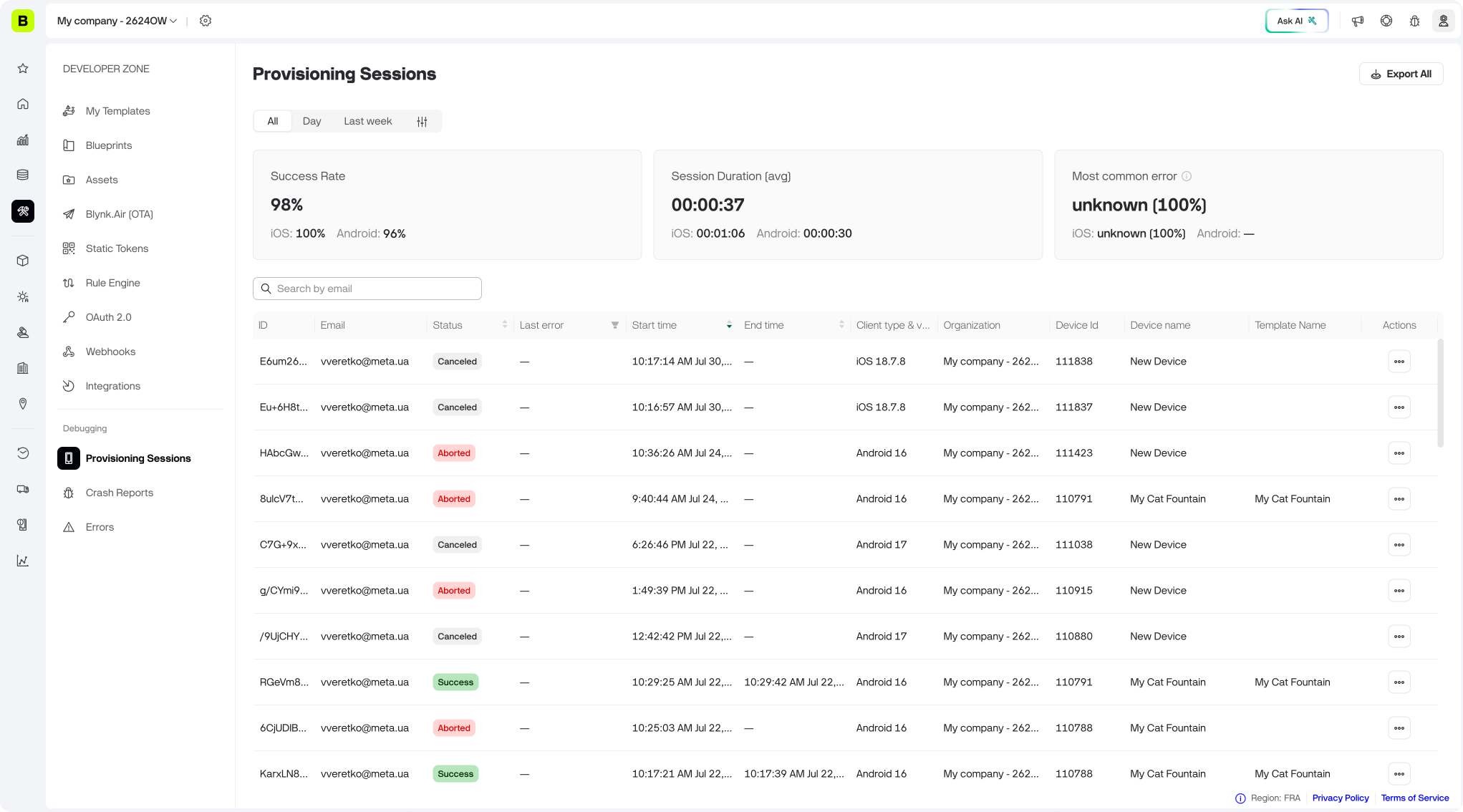Open the user profile icon
This screenshot has height=812, width=1463.
[1444, 21]
